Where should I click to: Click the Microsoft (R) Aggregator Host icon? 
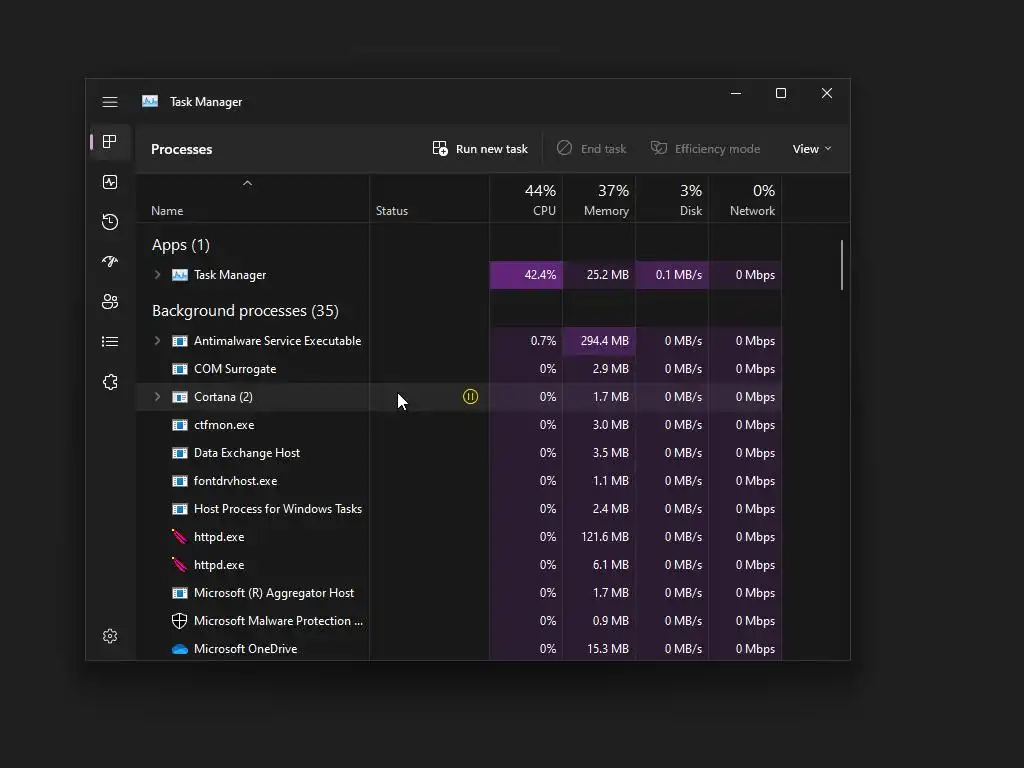pyautogui.click(x=180, y=593)
